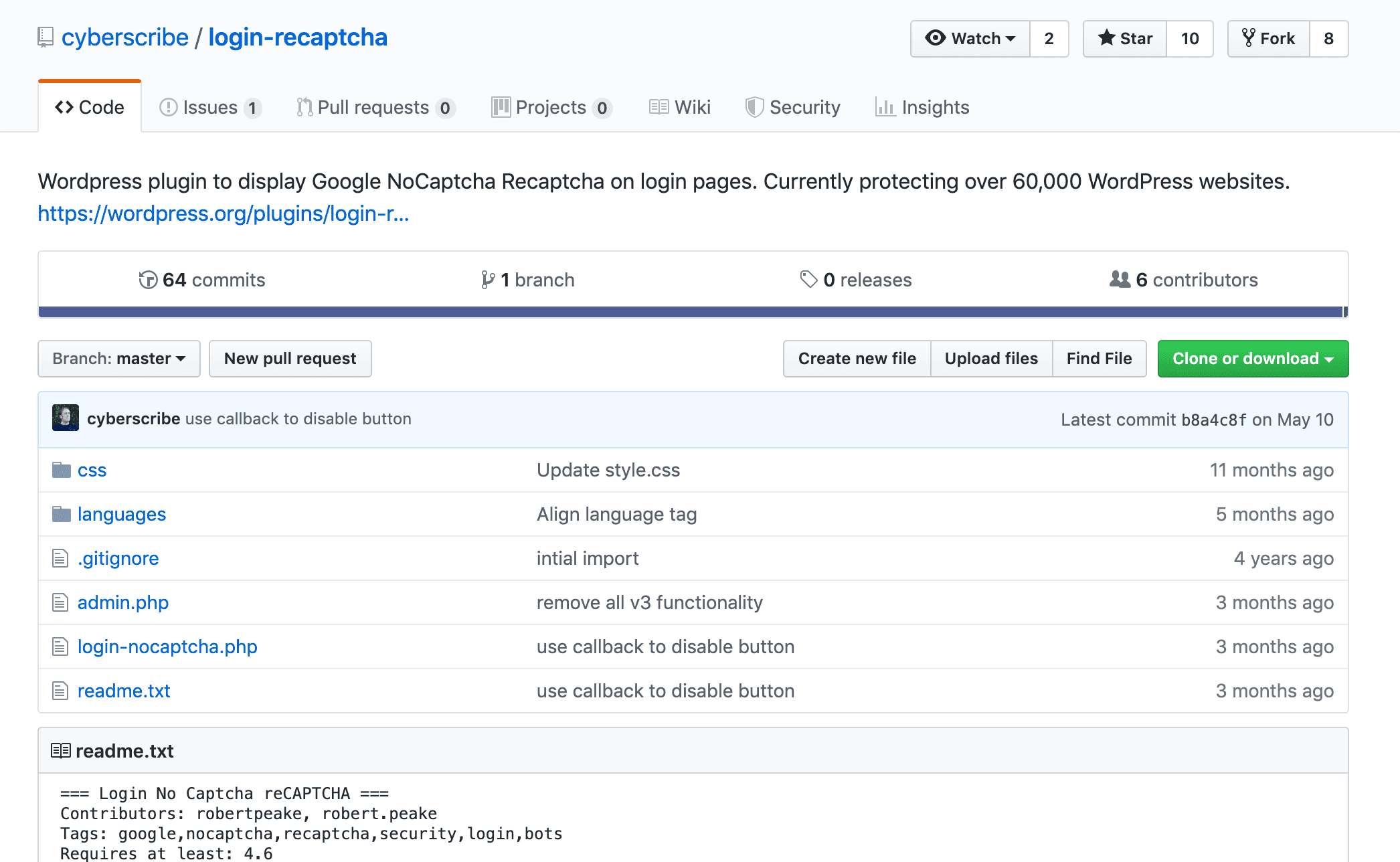The height and width of the screenshot is (862, 1400).
Task: Click the tag icon beside 0 releases
Action: [x=808, y=279]
